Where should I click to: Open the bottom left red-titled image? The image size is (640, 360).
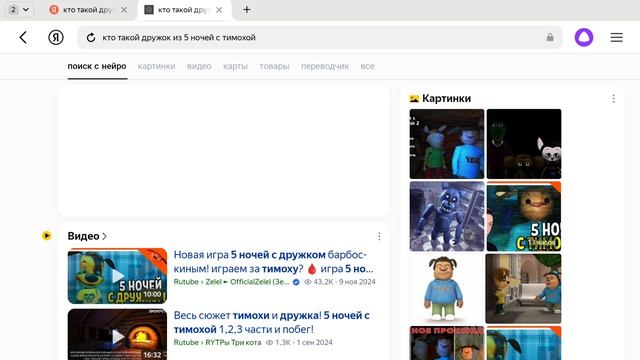click(x=447, y=343)
